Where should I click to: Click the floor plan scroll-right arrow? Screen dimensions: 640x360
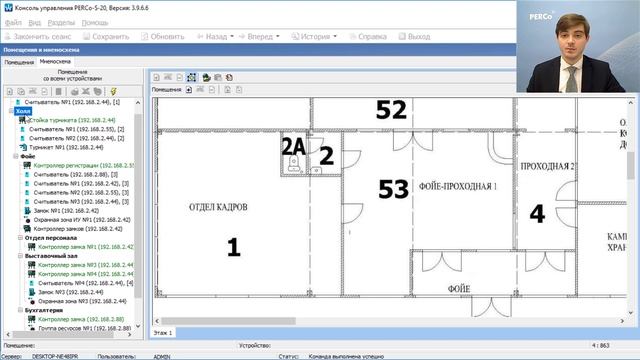[x=622, y=321]
